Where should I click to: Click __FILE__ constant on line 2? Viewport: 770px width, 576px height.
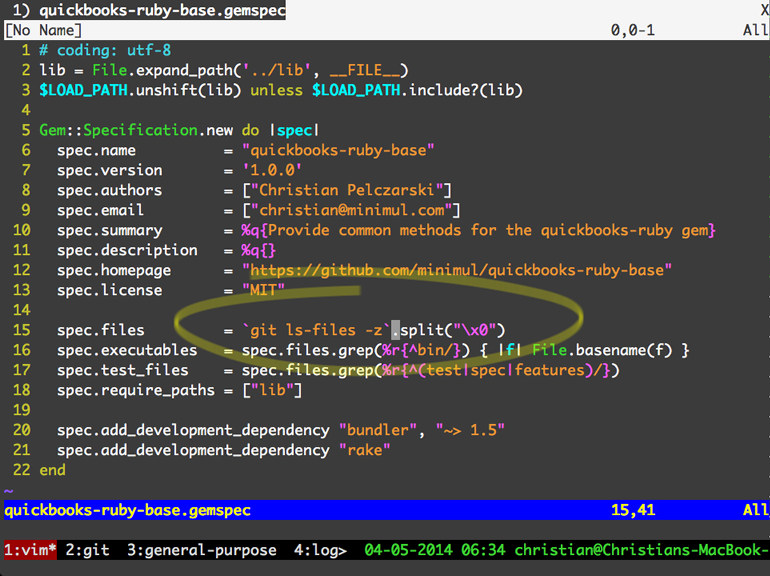tap(364, 70)
